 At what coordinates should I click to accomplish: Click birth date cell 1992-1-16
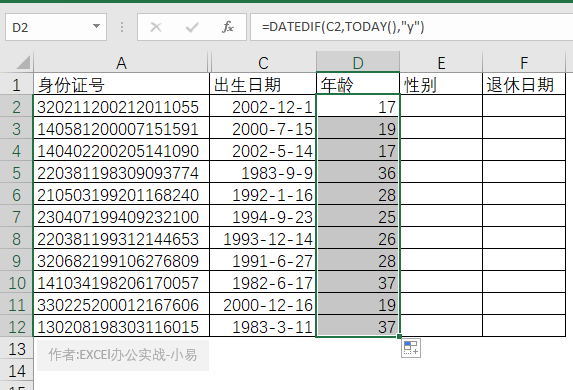point(263,194)
